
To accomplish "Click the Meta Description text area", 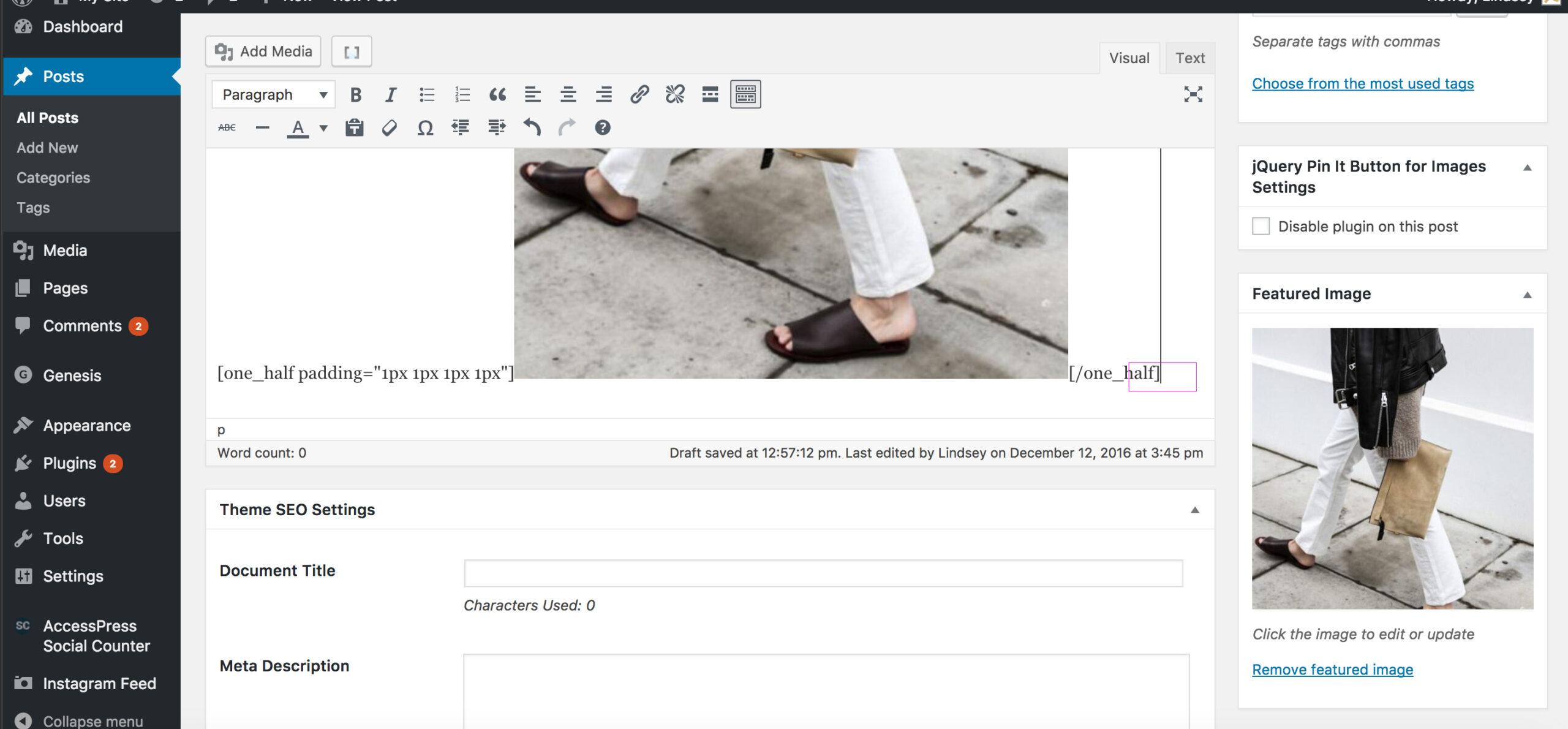I will coord(826,691).
